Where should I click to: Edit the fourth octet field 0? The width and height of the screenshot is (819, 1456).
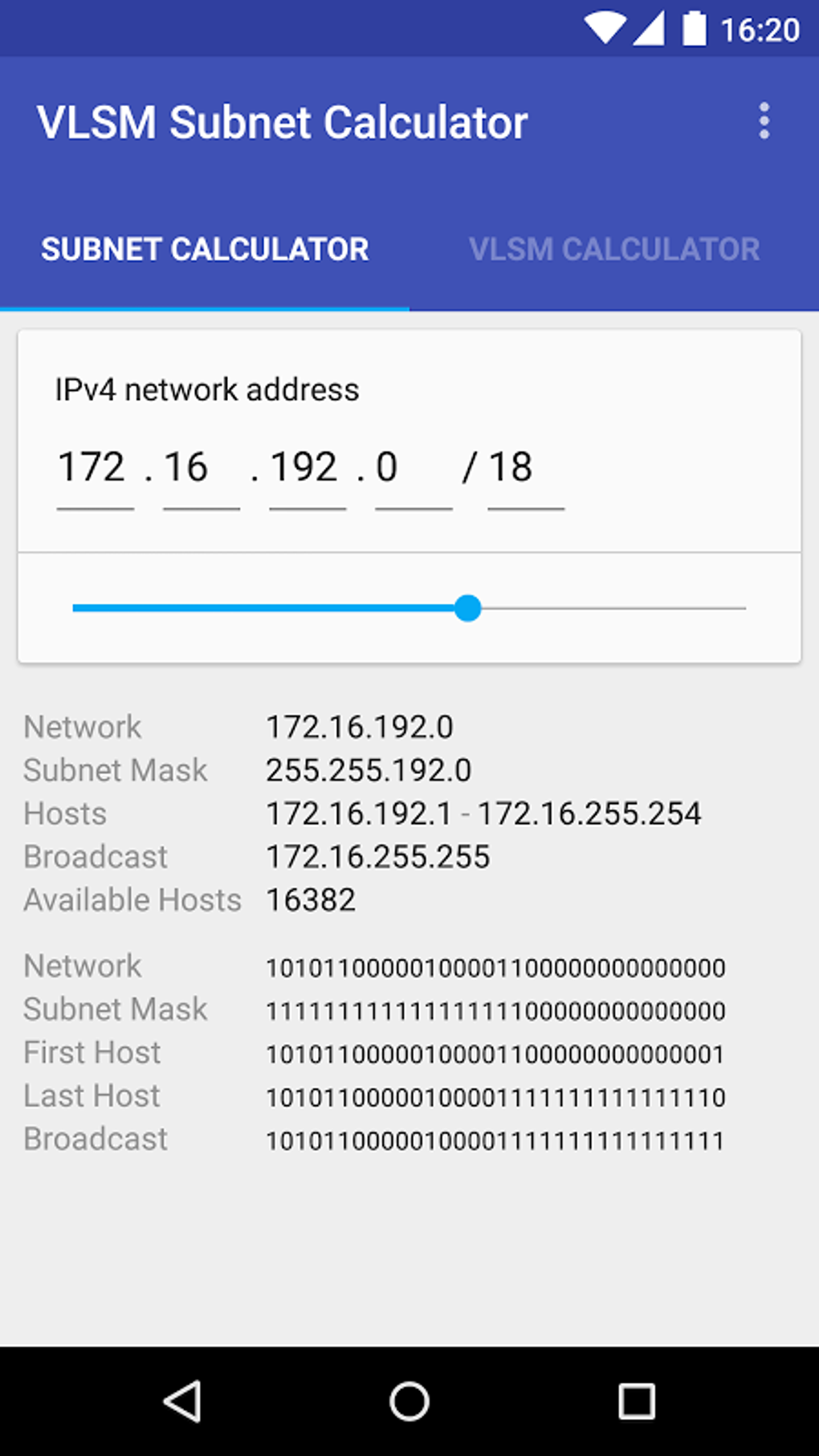413,468
